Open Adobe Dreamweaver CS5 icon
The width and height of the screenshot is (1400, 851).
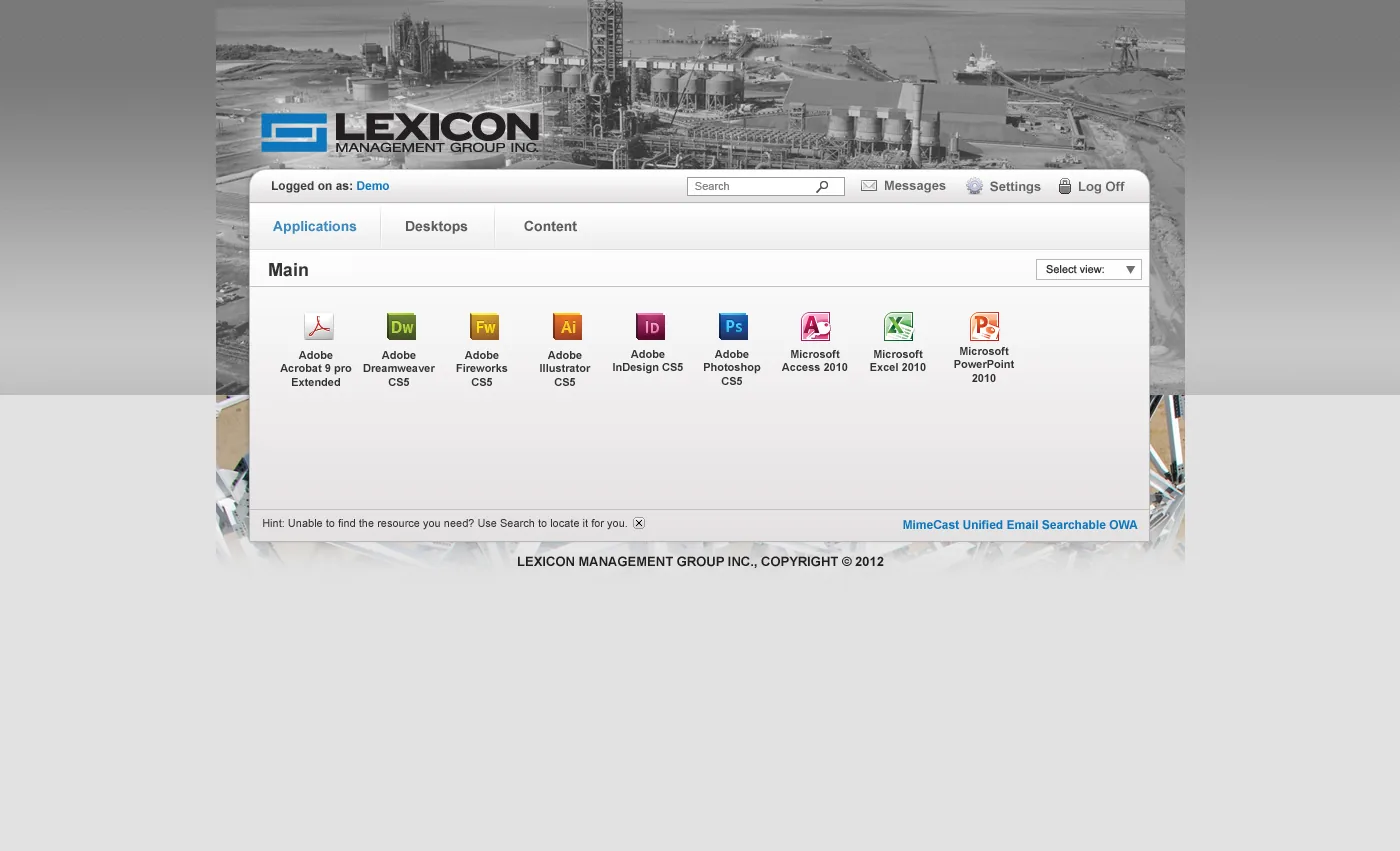point(401,327)
